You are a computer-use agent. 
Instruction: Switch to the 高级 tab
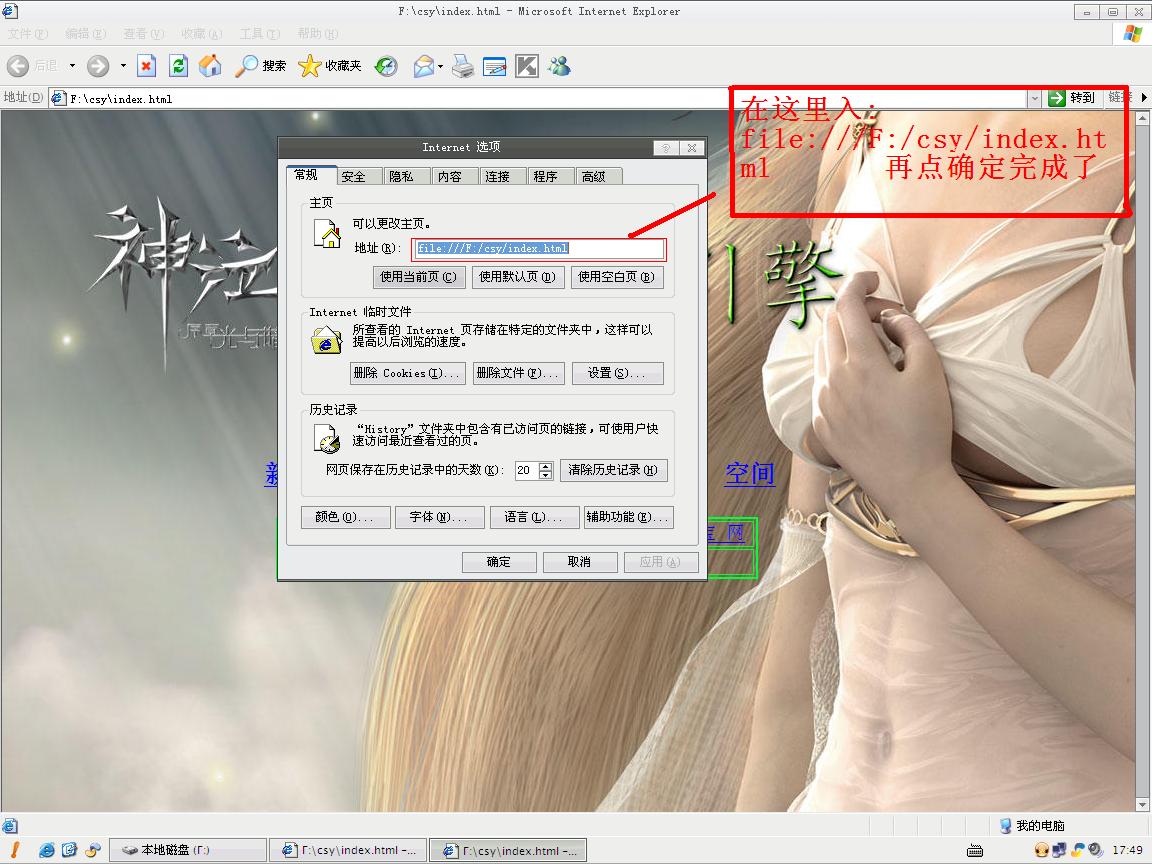593,176
